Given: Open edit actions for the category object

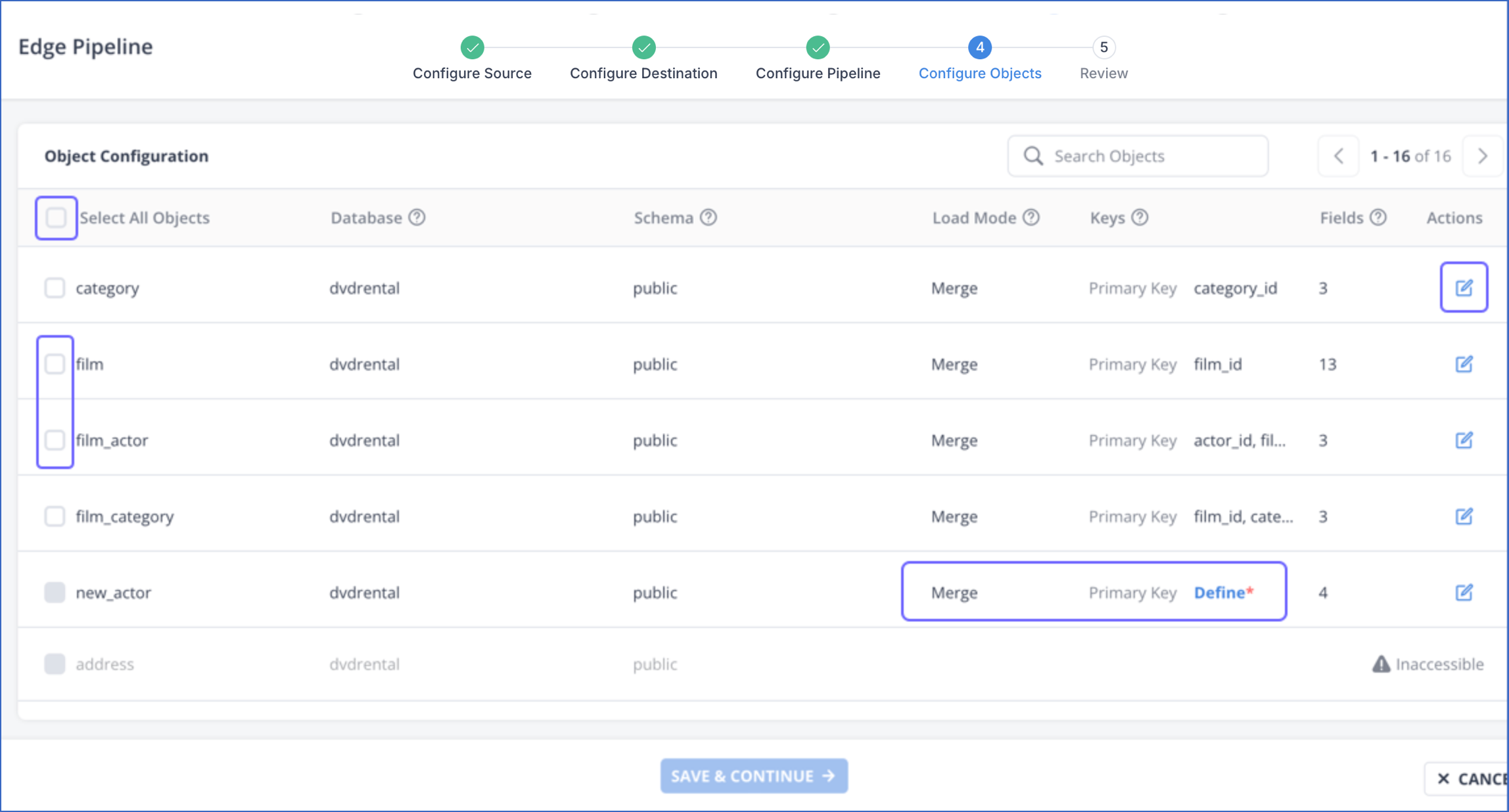Looking at the screenshot, I should [x=1464, y=287].
